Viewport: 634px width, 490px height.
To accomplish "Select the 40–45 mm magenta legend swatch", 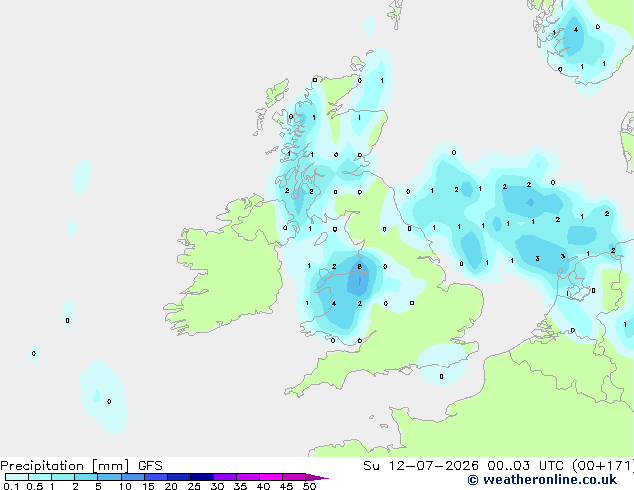I will tap(271, 477).
